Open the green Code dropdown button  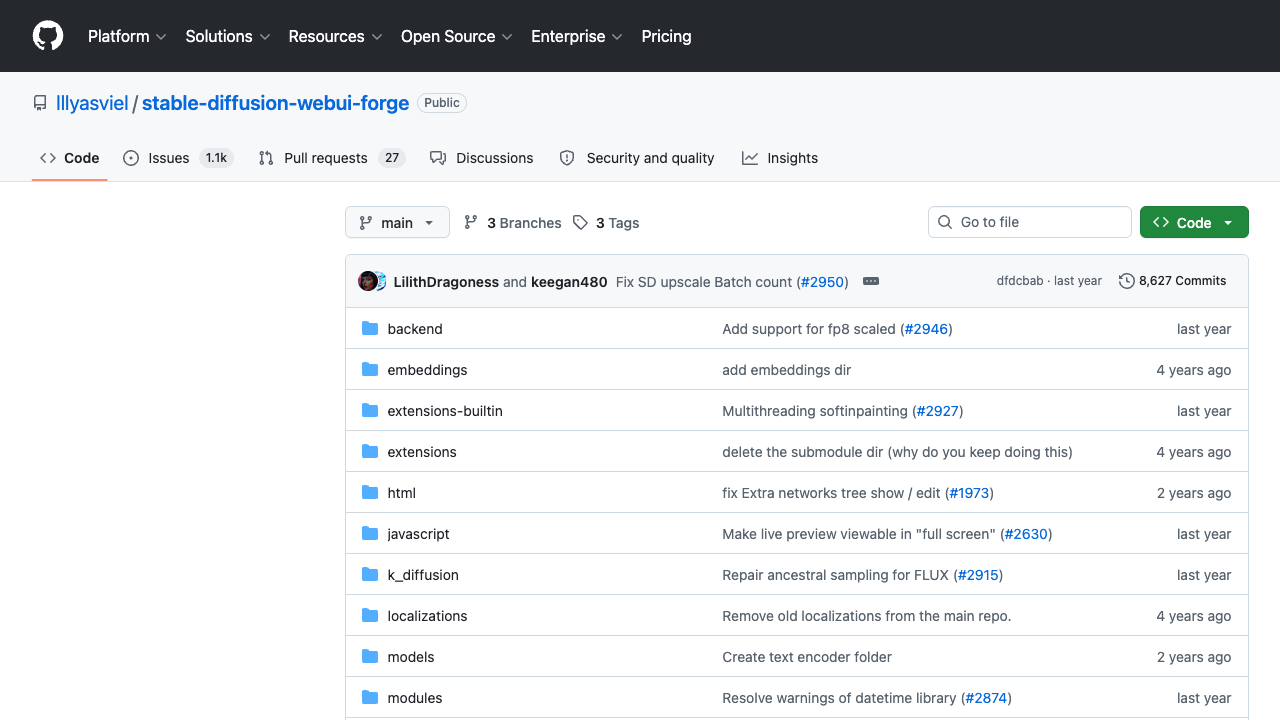[1194, 222]
